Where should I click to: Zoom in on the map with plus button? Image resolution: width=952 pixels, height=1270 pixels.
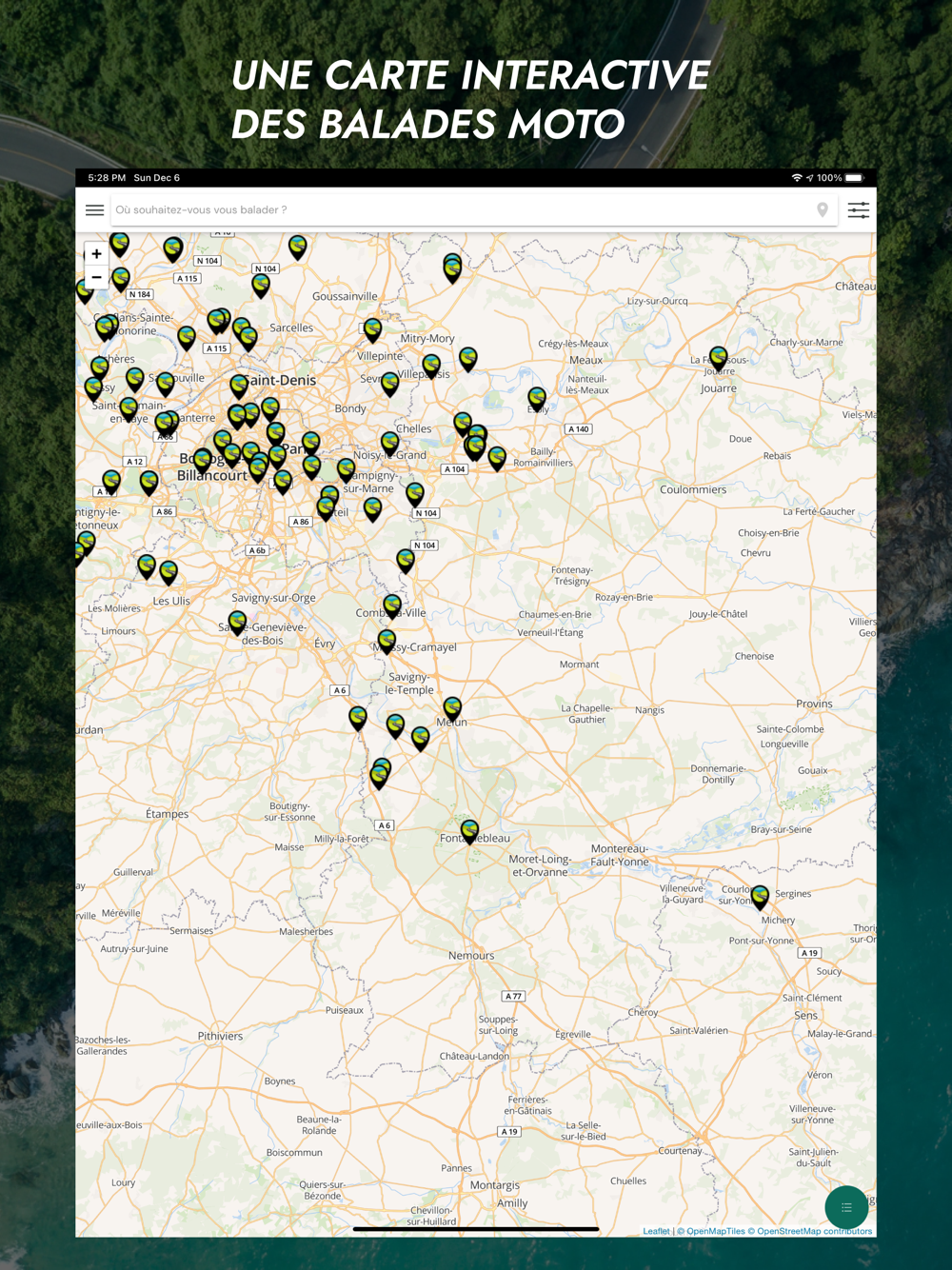(96, 254)
